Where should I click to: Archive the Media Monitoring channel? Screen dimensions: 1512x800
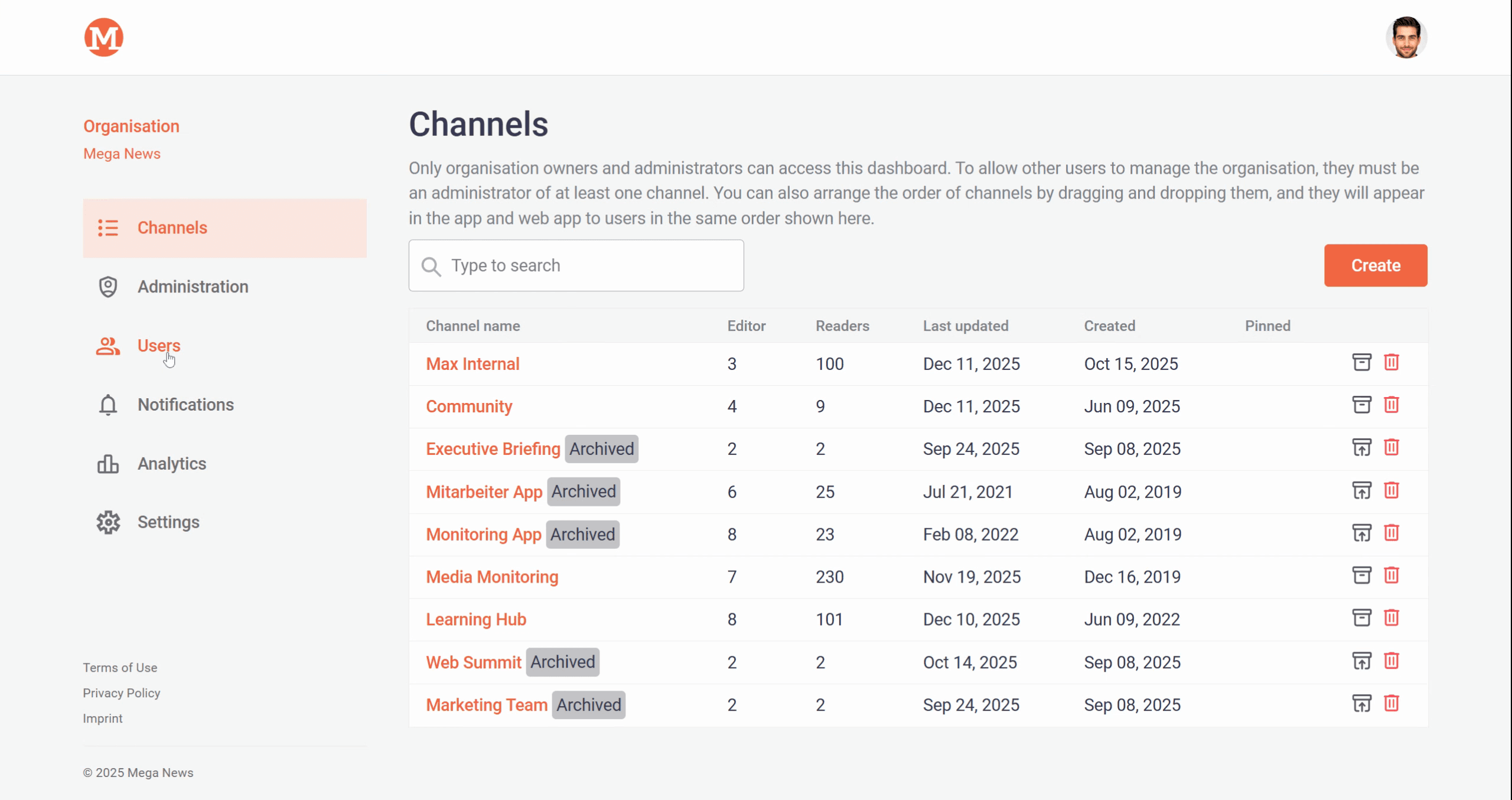(1361, 575)
